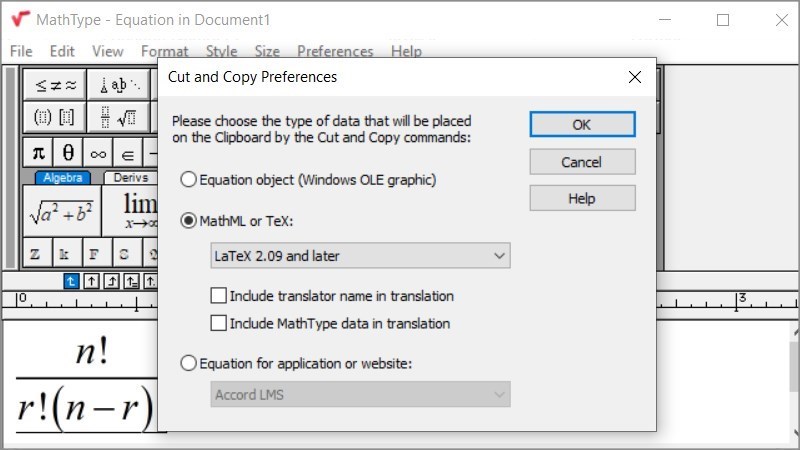Select the decimal tab stop button
Image resolution: width=800 pixels, height=450 pixels.
click(150, 281)
